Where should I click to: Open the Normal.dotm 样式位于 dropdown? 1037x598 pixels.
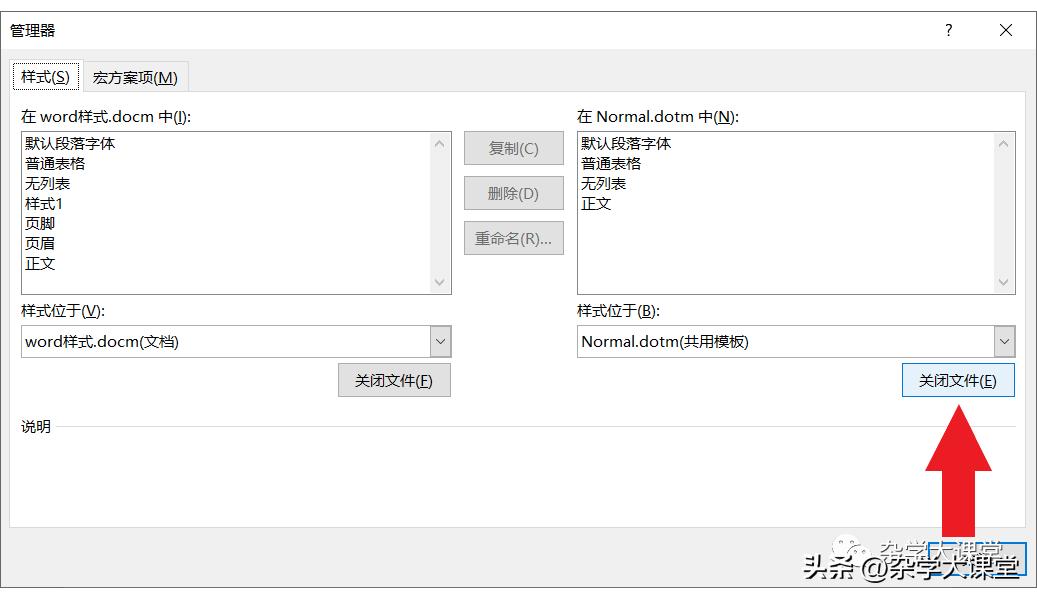coord(1005,341)
